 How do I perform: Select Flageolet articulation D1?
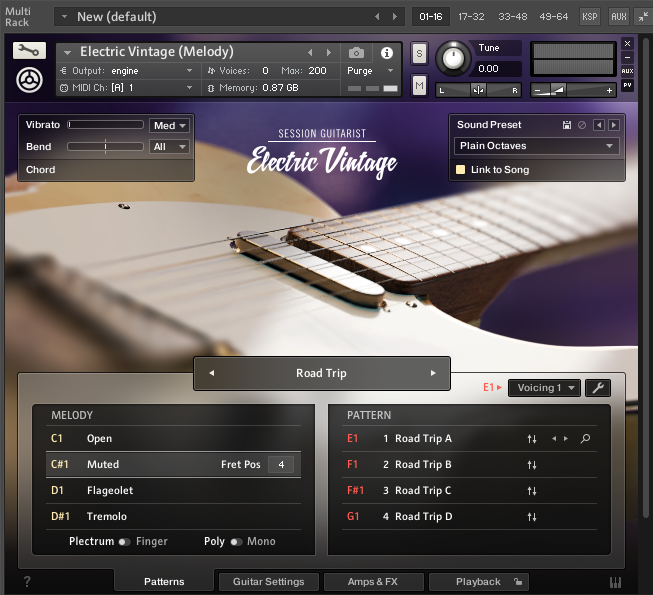173,490
